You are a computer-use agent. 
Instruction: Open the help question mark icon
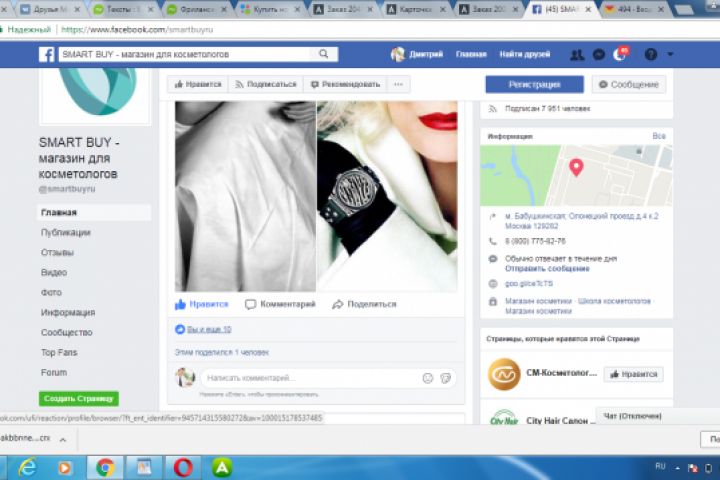click(651, 55)
